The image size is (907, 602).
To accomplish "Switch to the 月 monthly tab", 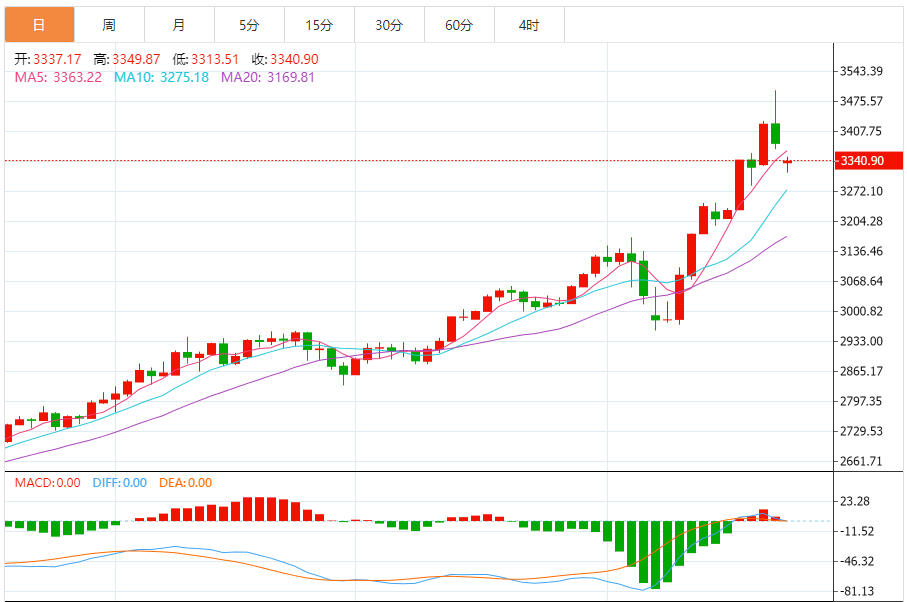I will [x=179, y=25].
